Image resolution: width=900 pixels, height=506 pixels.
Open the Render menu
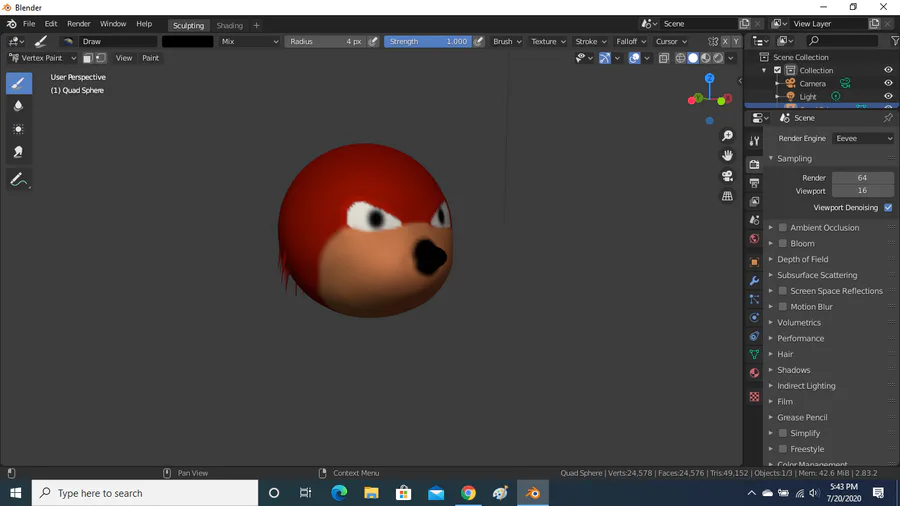coord(79,24)
